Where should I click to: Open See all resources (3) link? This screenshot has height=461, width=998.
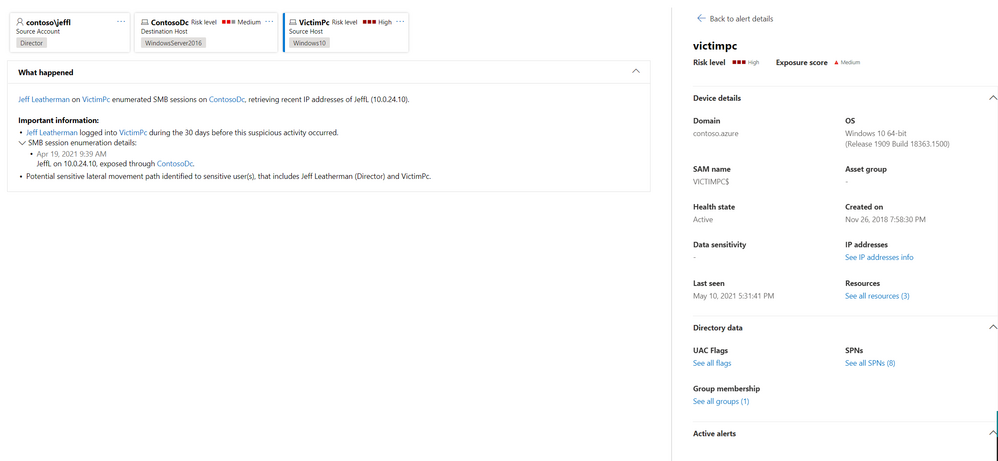click(x=877, y=296)
